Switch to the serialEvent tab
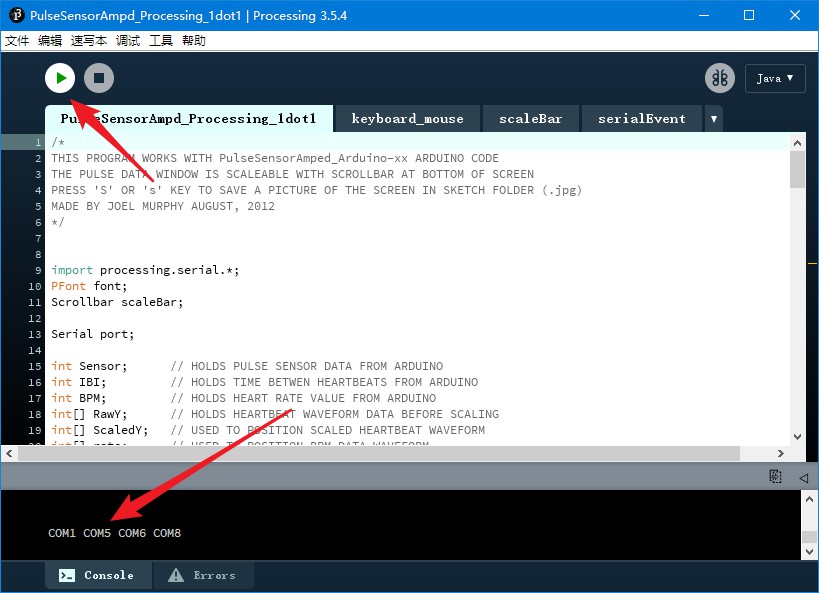 point(642,119)
